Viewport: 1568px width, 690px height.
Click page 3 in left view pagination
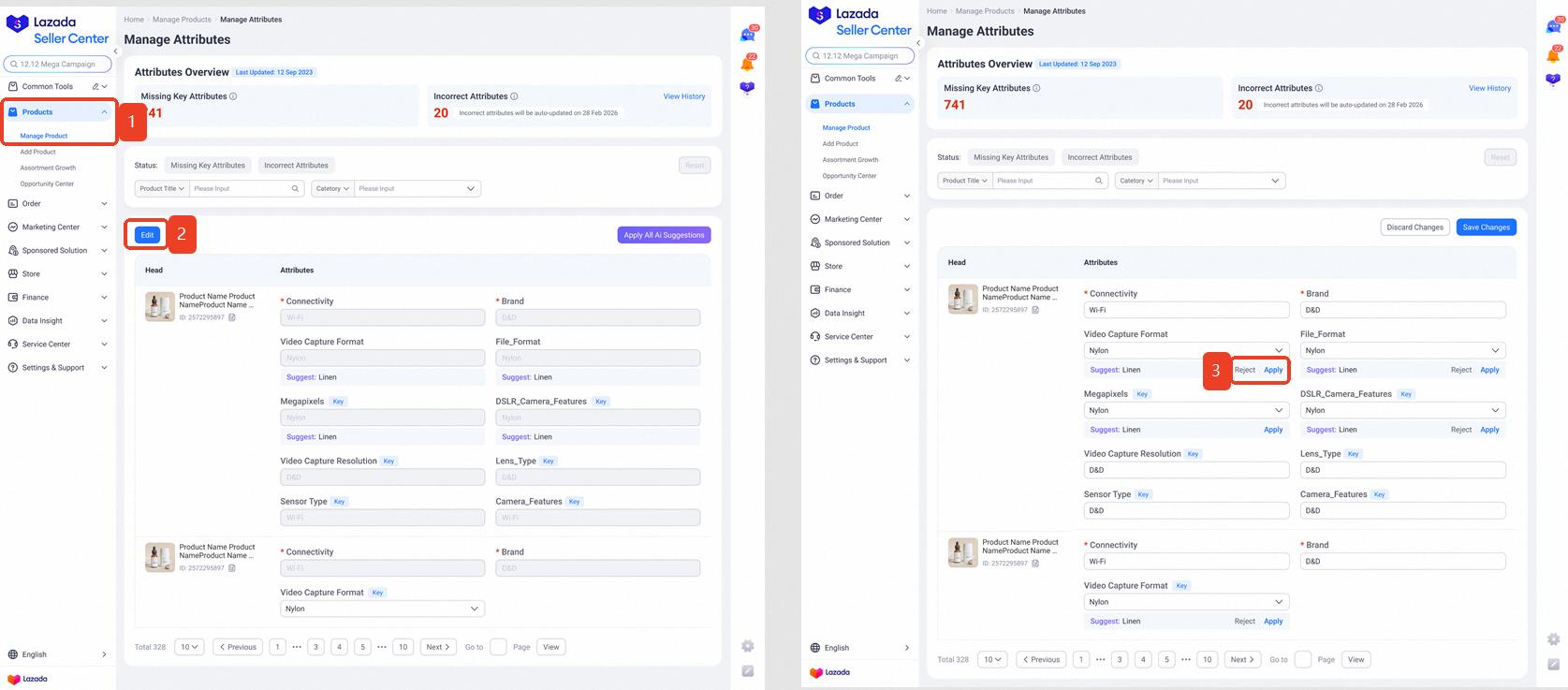[316, 647]
